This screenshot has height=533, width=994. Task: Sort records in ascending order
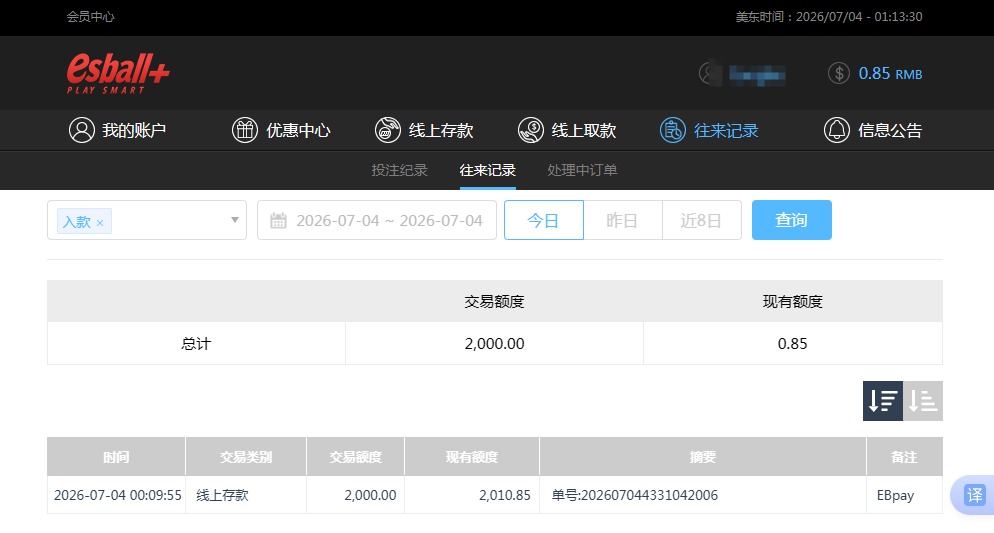pos(923,401)
